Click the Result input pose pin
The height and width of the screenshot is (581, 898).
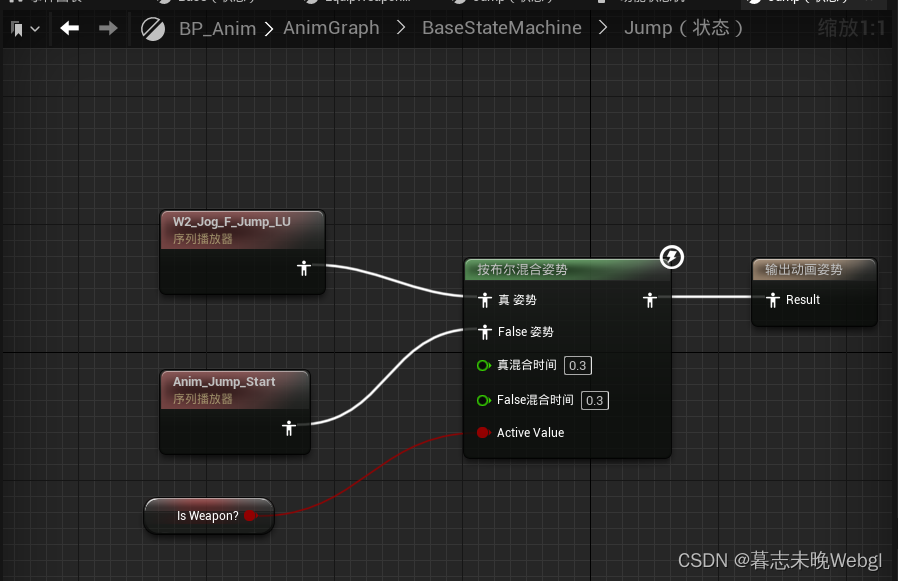point(773,300)
